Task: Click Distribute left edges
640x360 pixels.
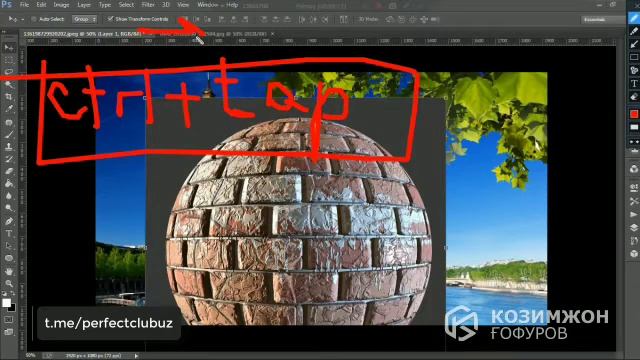Action: pos(302,19)
